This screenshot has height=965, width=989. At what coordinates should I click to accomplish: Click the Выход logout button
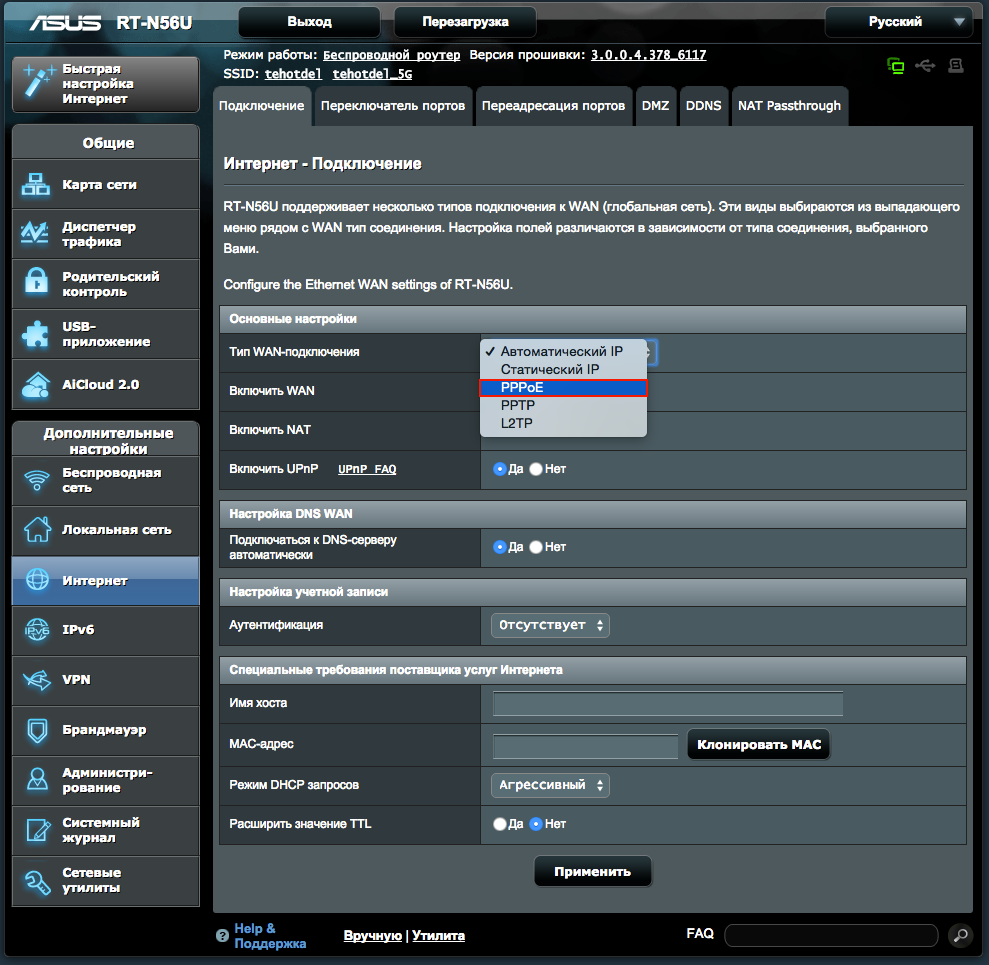309,22
